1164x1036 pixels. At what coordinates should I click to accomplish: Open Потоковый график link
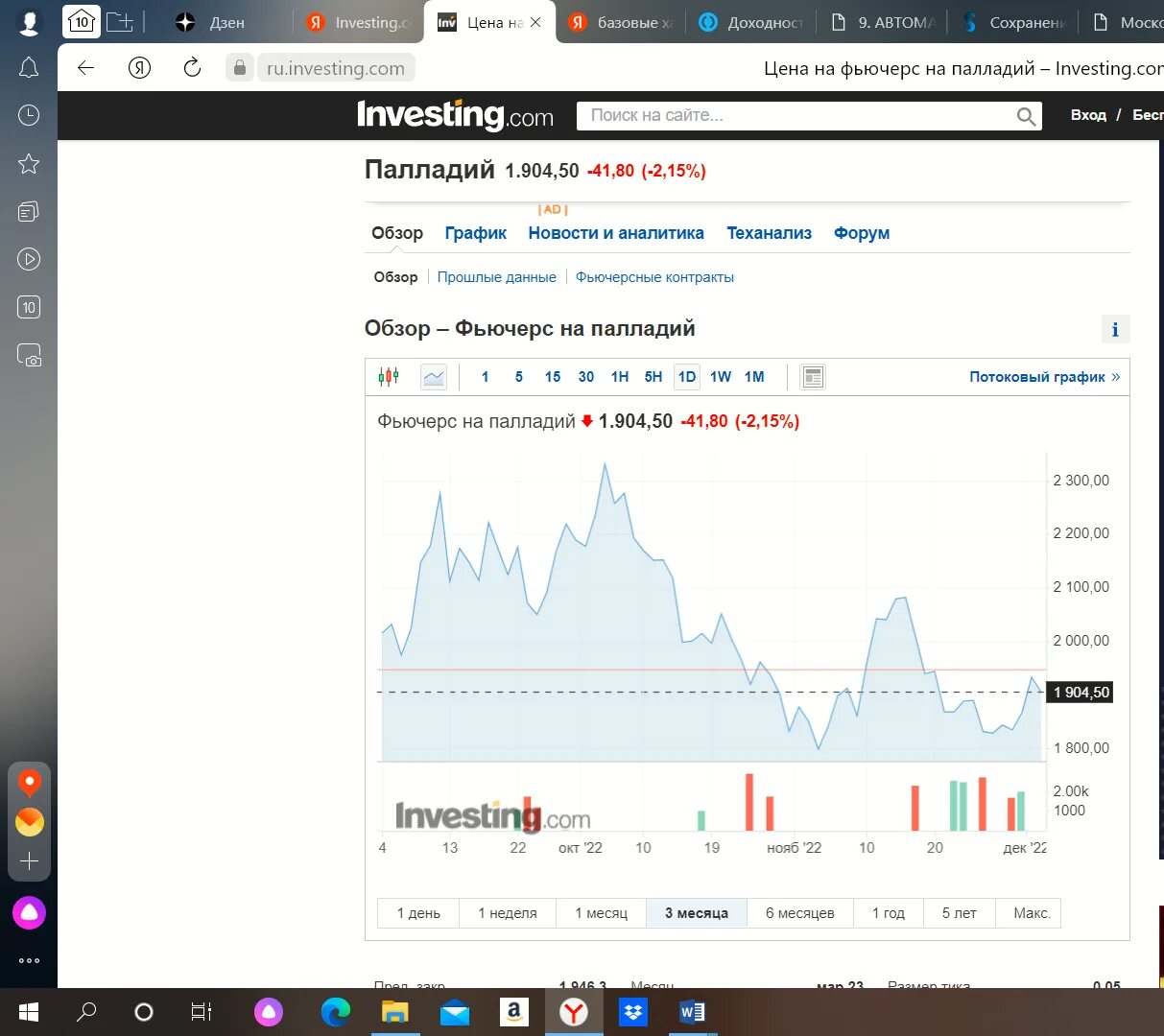tap(1044, 377)
